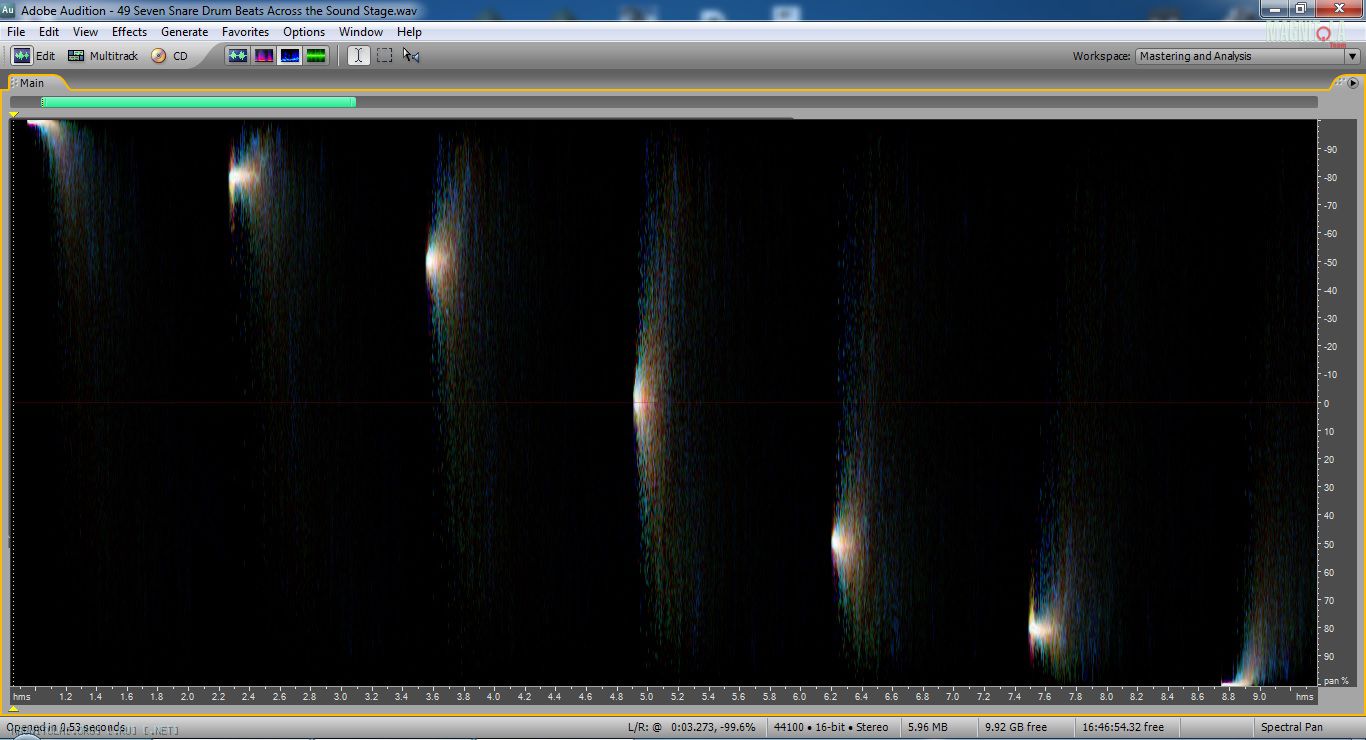Switch to Edit view
This screenshot has width=1366, height=740.
coord(34,56)
